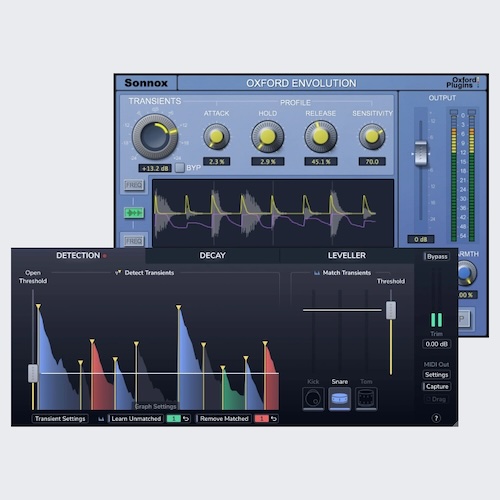Viewport: 500px width, 500px height.
Task: Toggle the transients BYP bypass box
Action: point(180,168)
